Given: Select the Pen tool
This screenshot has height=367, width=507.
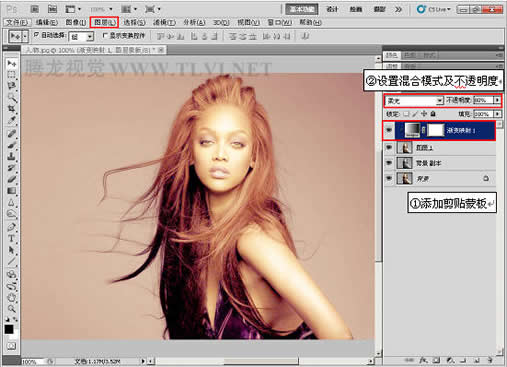Looking at the screenshot, I should [12, 227].
